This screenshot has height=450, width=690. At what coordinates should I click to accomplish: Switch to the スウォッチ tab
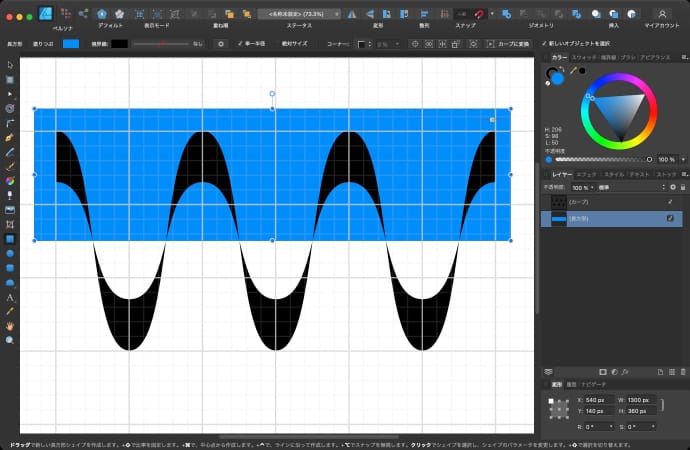point(583,58)
